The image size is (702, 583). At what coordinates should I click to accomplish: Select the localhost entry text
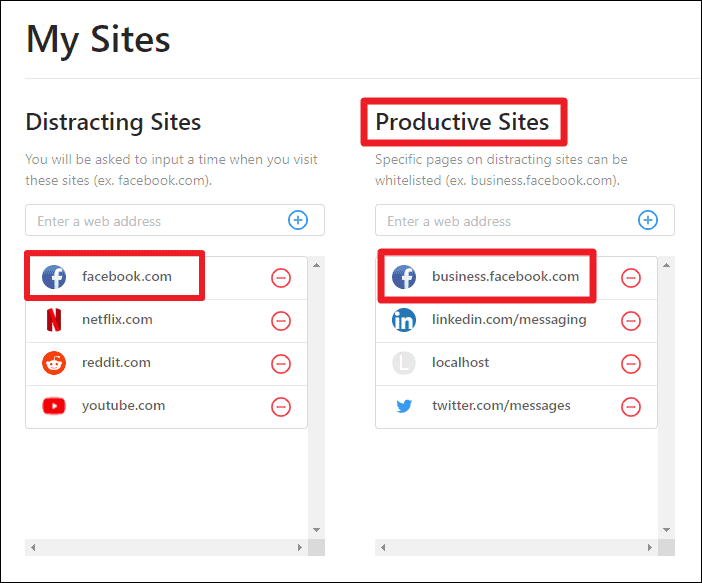460,363
